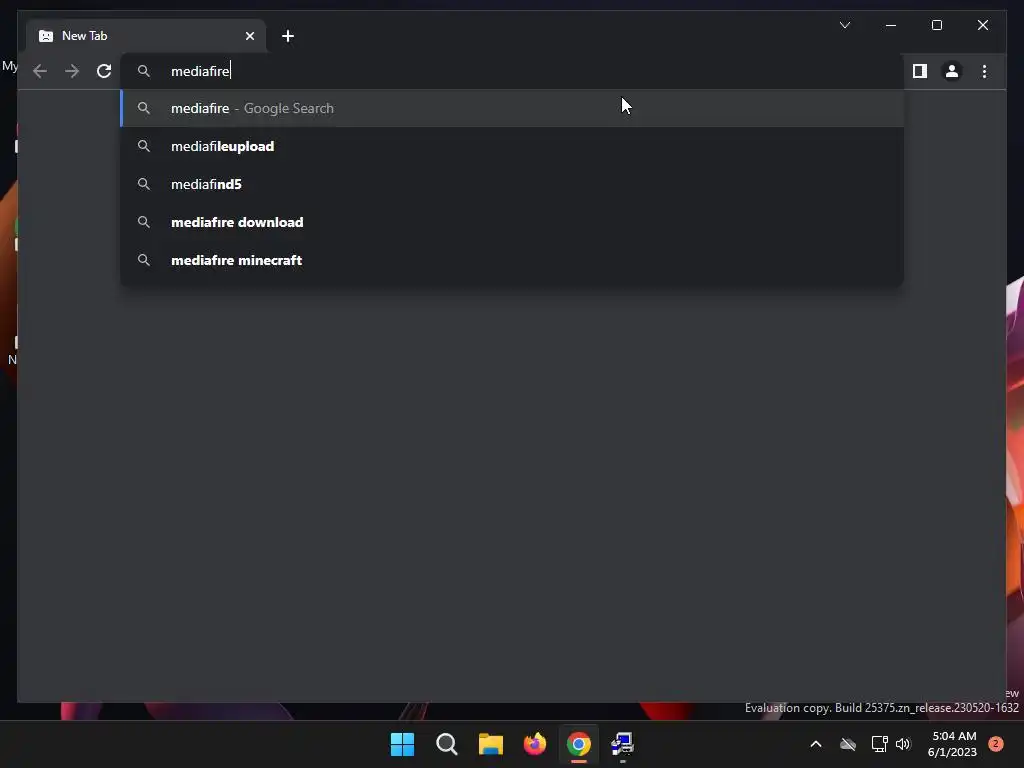Go back to previous page
This screenshot has width=1024, height=768.
(40, 71)
